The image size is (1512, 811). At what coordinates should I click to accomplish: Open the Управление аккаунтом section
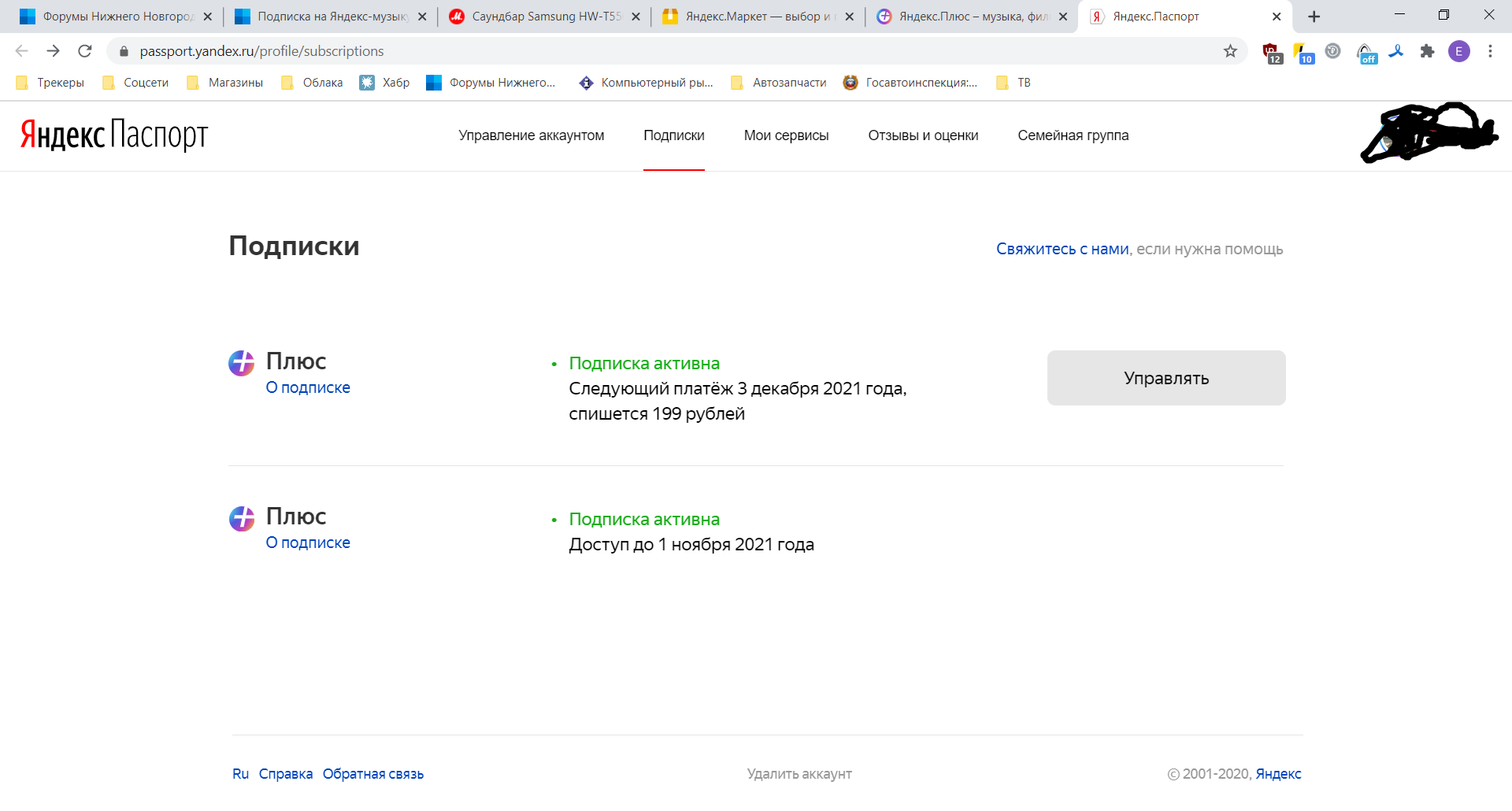point(532,135)
